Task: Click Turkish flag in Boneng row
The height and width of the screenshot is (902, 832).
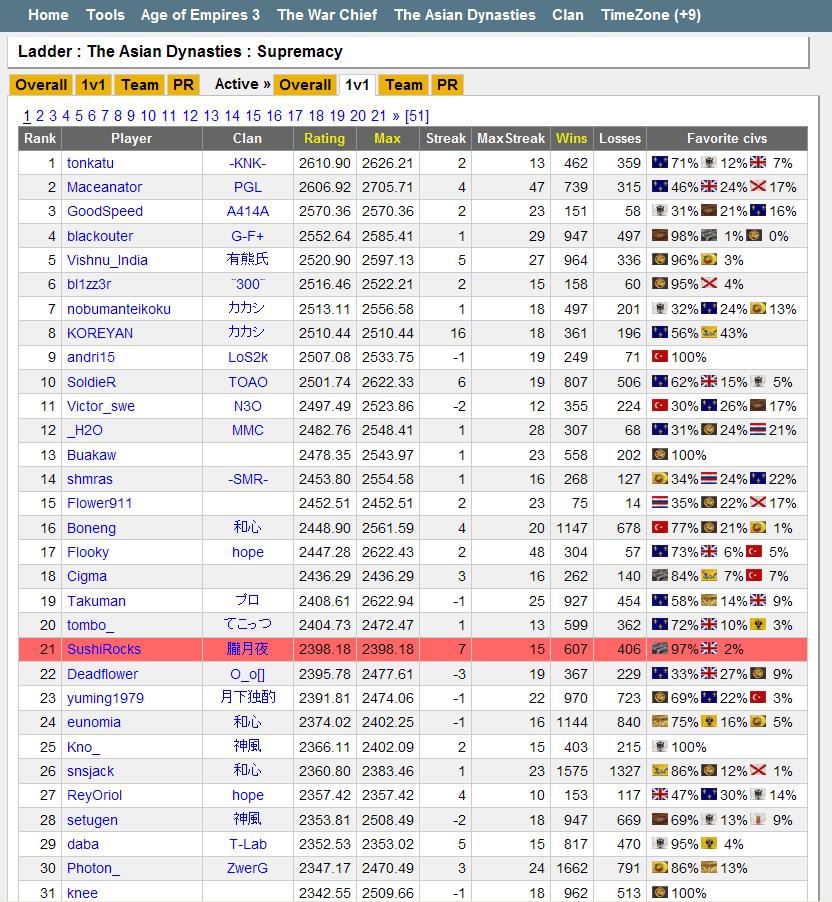Action: click(659, 528)
